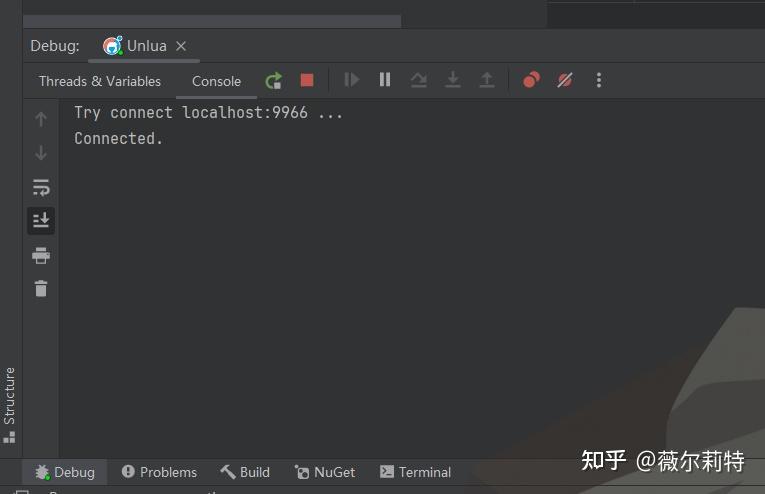The image size is (765, 494).
Task: Click the Step Out icon
Action: (x=487, y=80)
